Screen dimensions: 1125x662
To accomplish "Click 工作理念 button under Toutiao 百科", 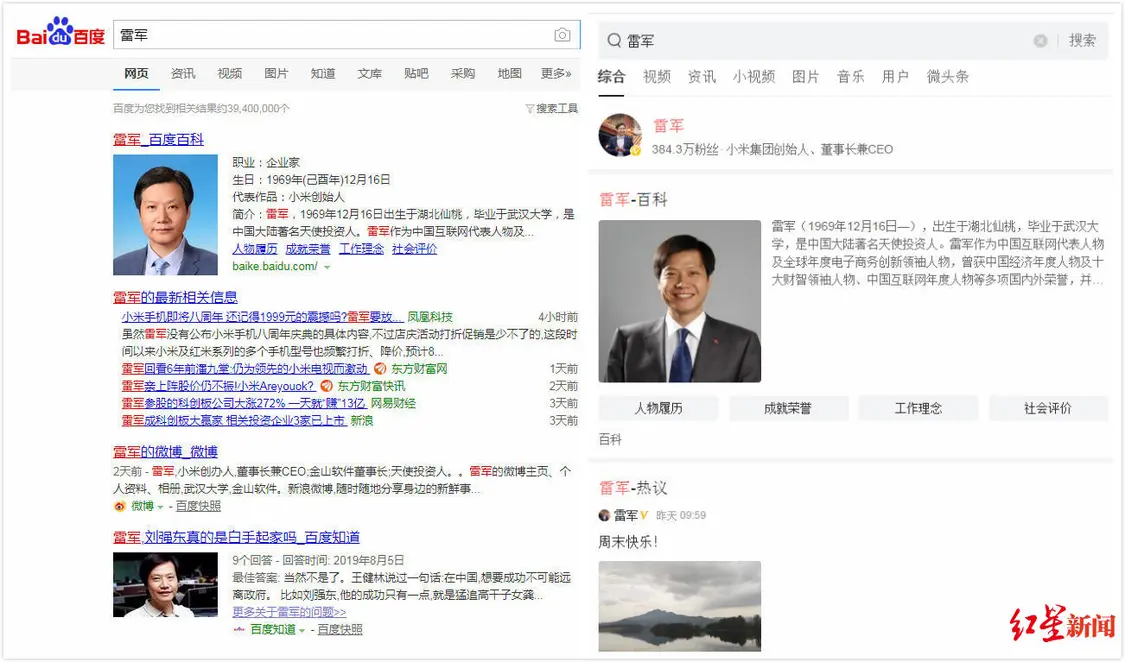I will (918, 408).
